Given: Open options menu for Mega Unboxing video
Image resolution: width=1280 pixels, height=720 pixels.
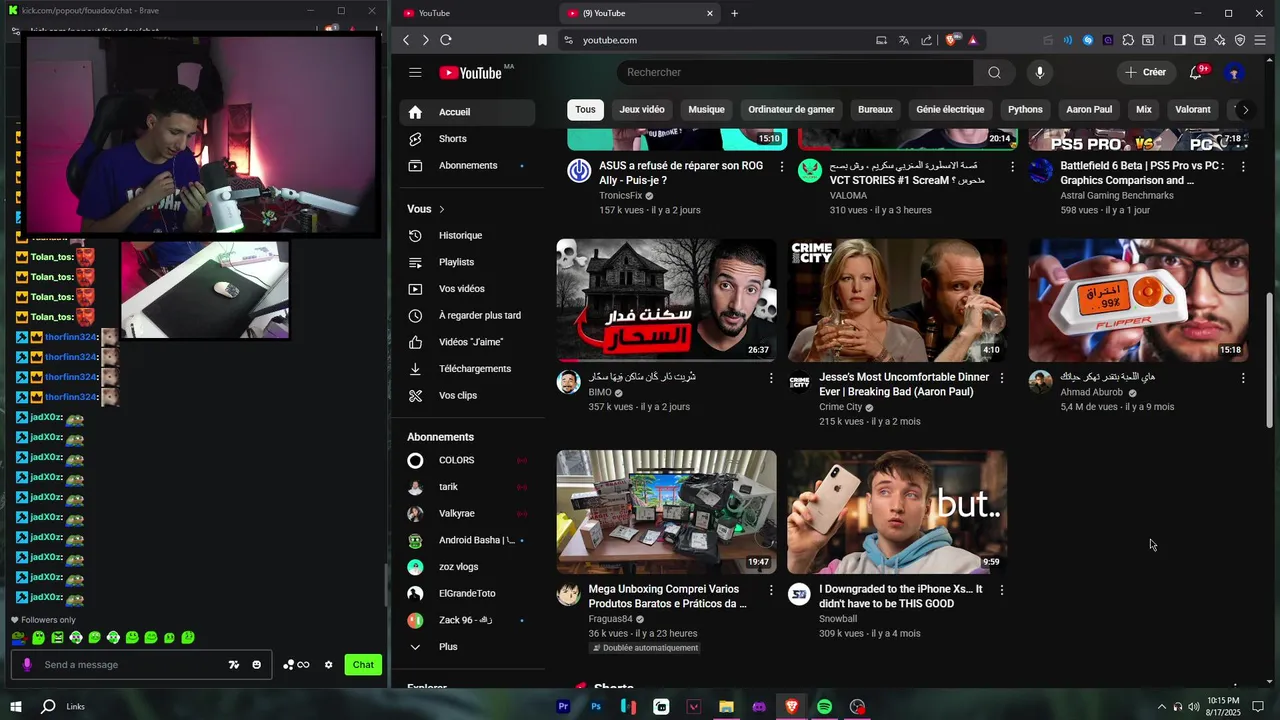Looking at the screenshot, I should click(x=771, y=590).
